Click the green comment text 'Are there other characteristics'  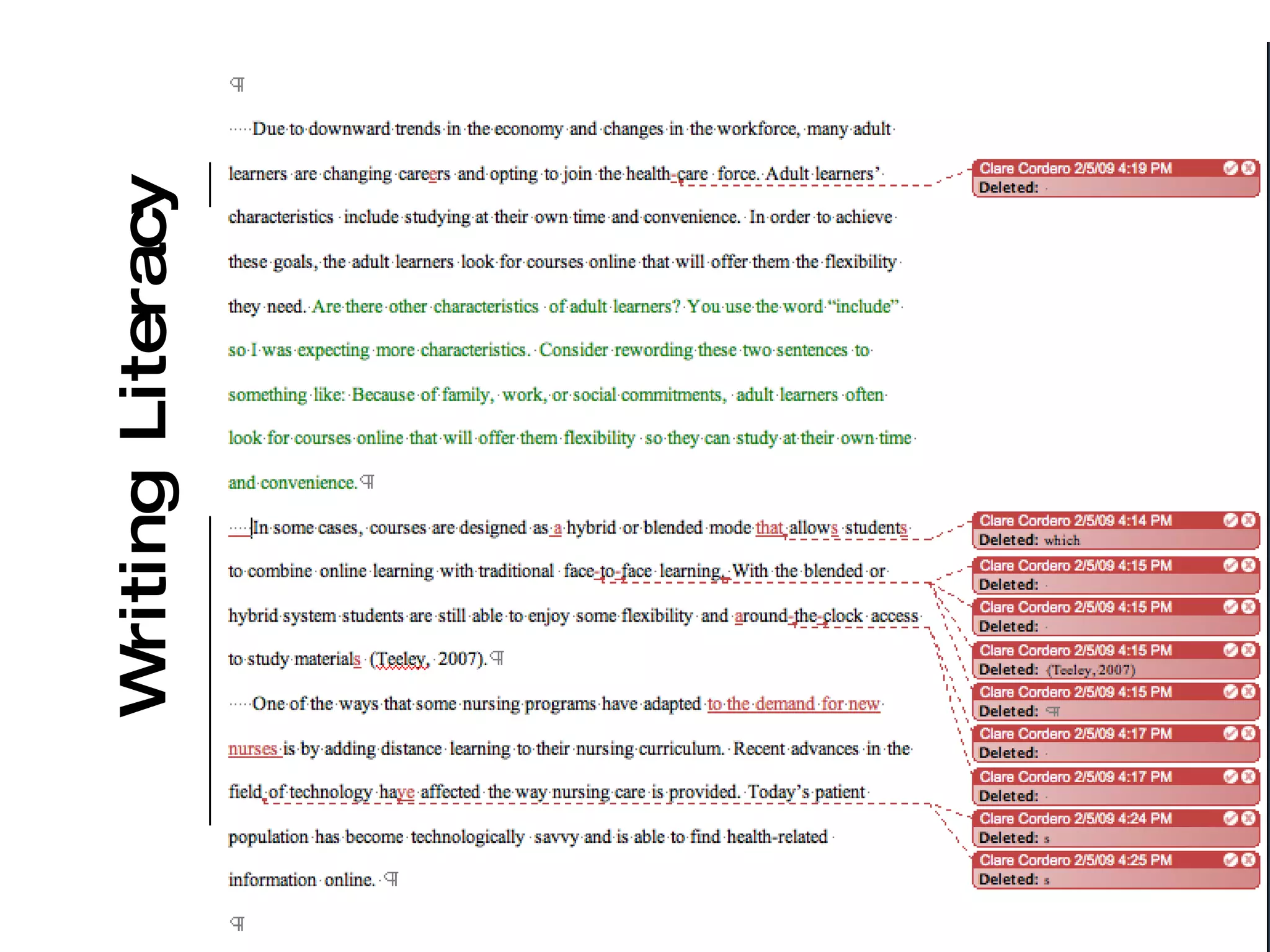coord(425,307)
